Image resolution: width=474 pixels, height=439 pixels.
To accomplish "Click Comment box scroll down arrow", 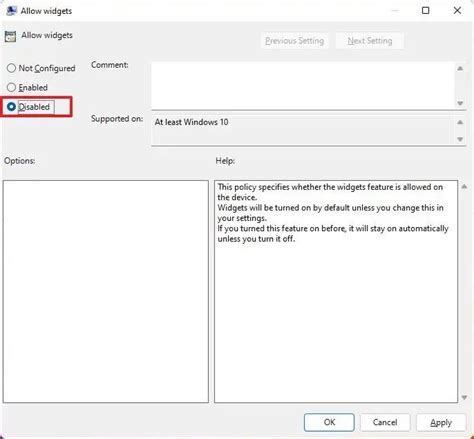I will click(460, 103).
